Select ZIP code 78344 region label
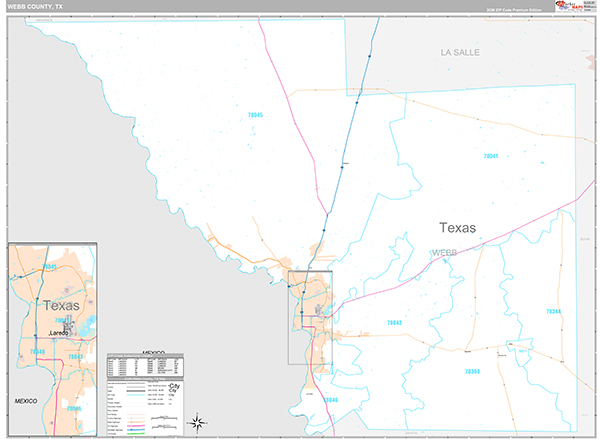 pos(553,312)
